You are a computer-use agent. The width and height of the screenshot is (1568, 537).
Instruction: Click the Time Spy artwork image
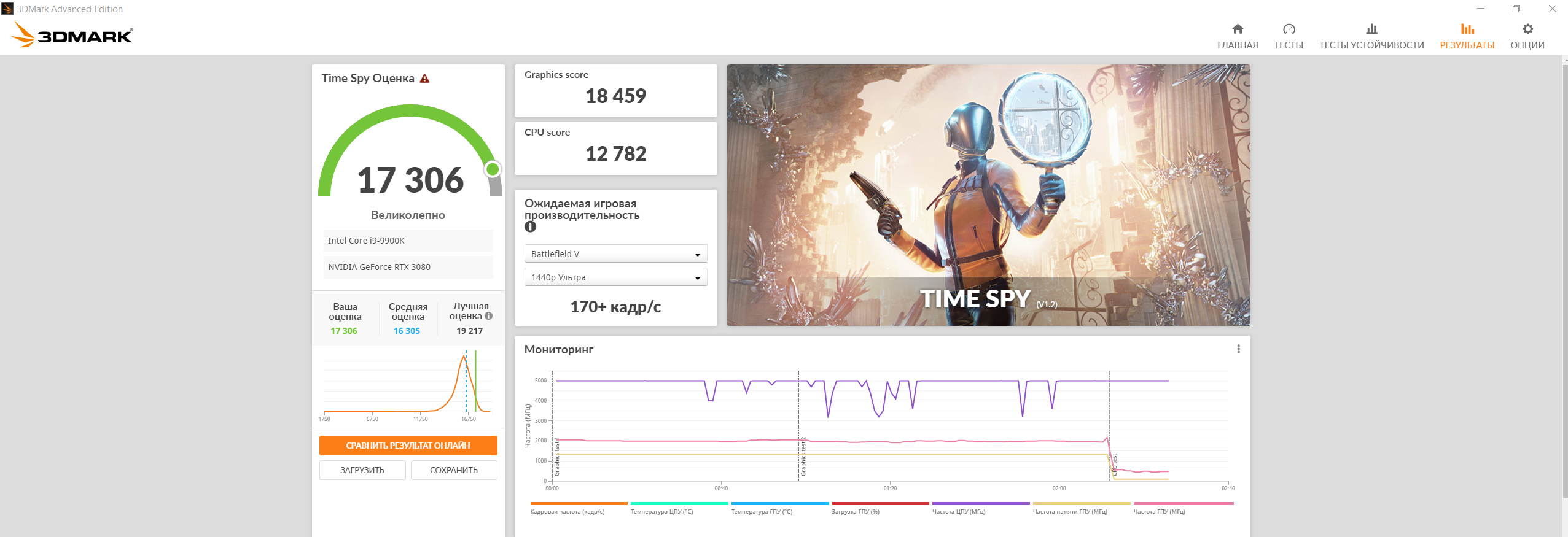[x=988, y=195]
